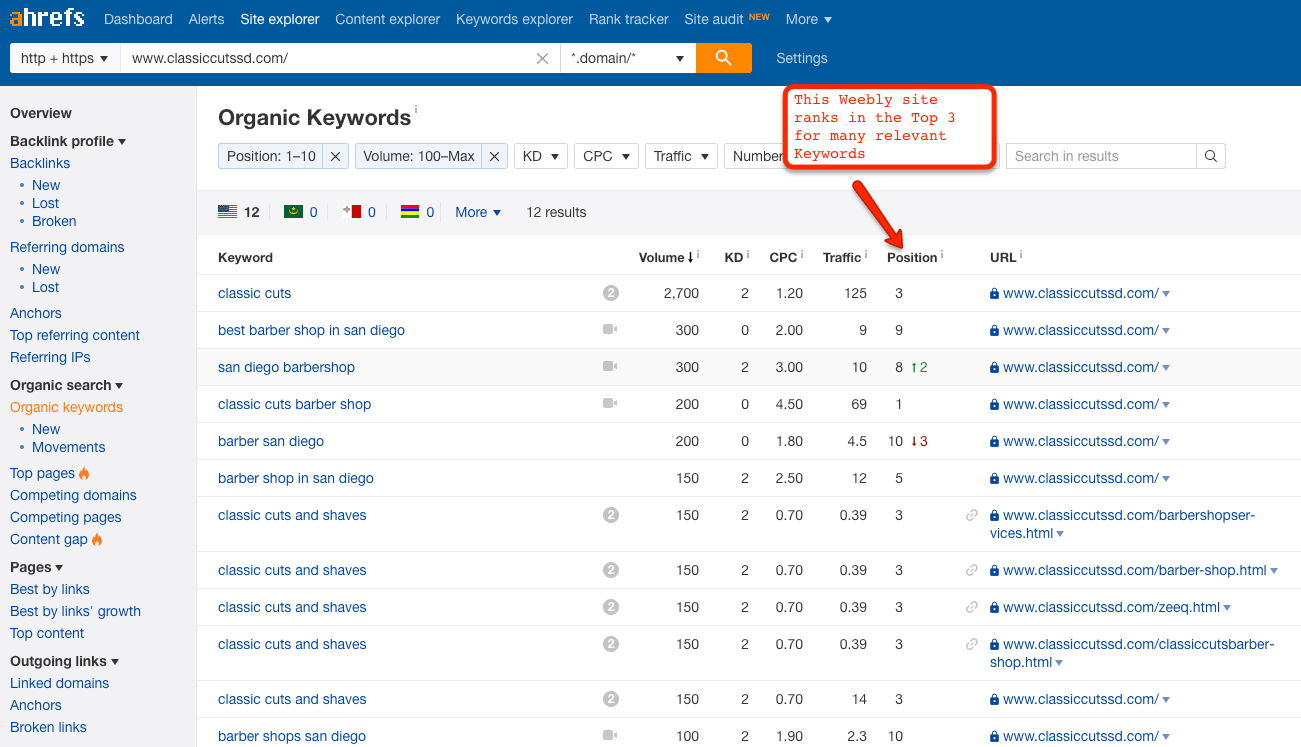Open Linked domains in sidebar
The height and width of the screenshot is (747, 1301).
click(x=59, y=683)
